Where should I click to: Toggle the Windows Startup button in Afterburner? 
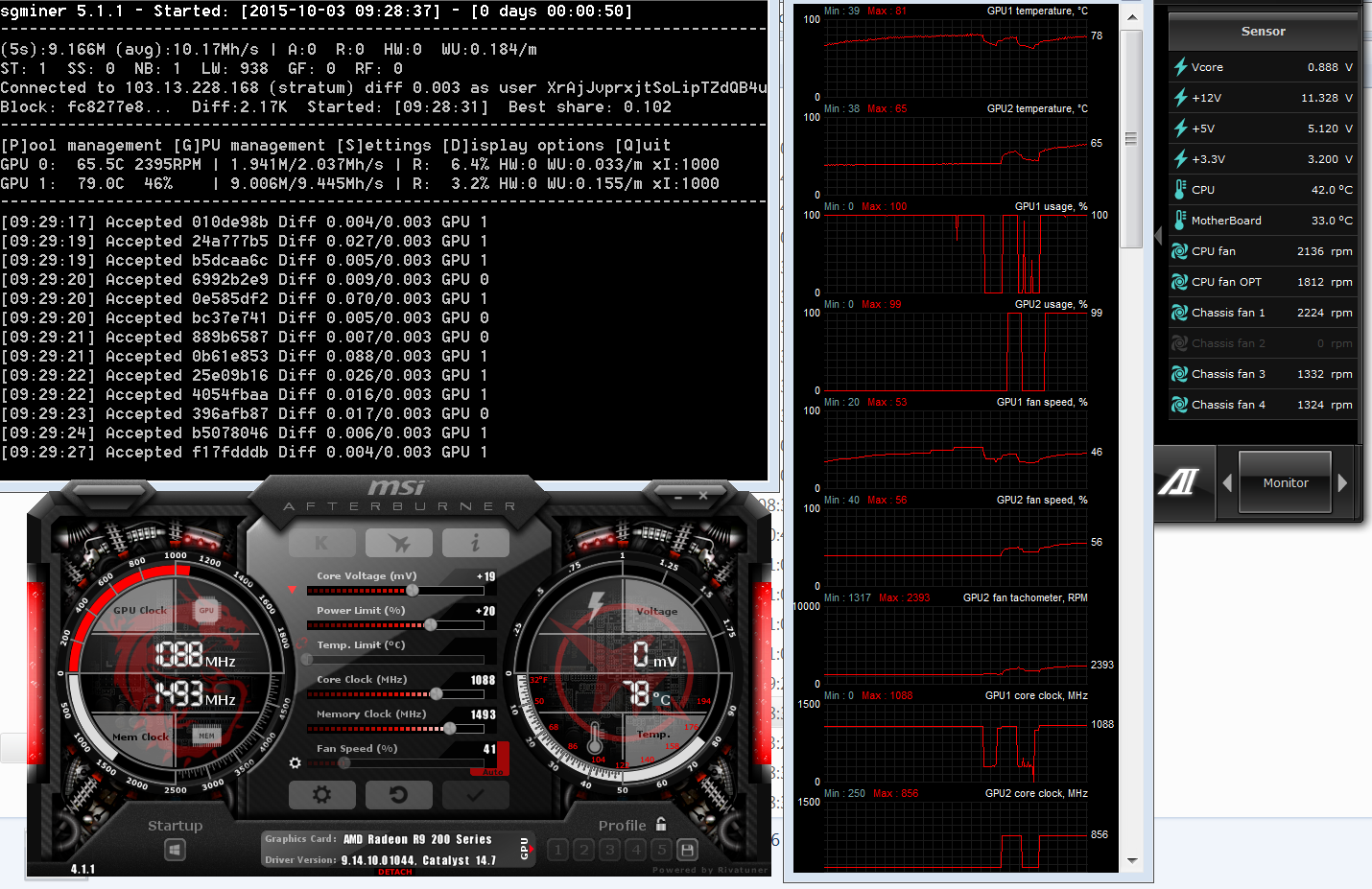(x=175, y=850)
